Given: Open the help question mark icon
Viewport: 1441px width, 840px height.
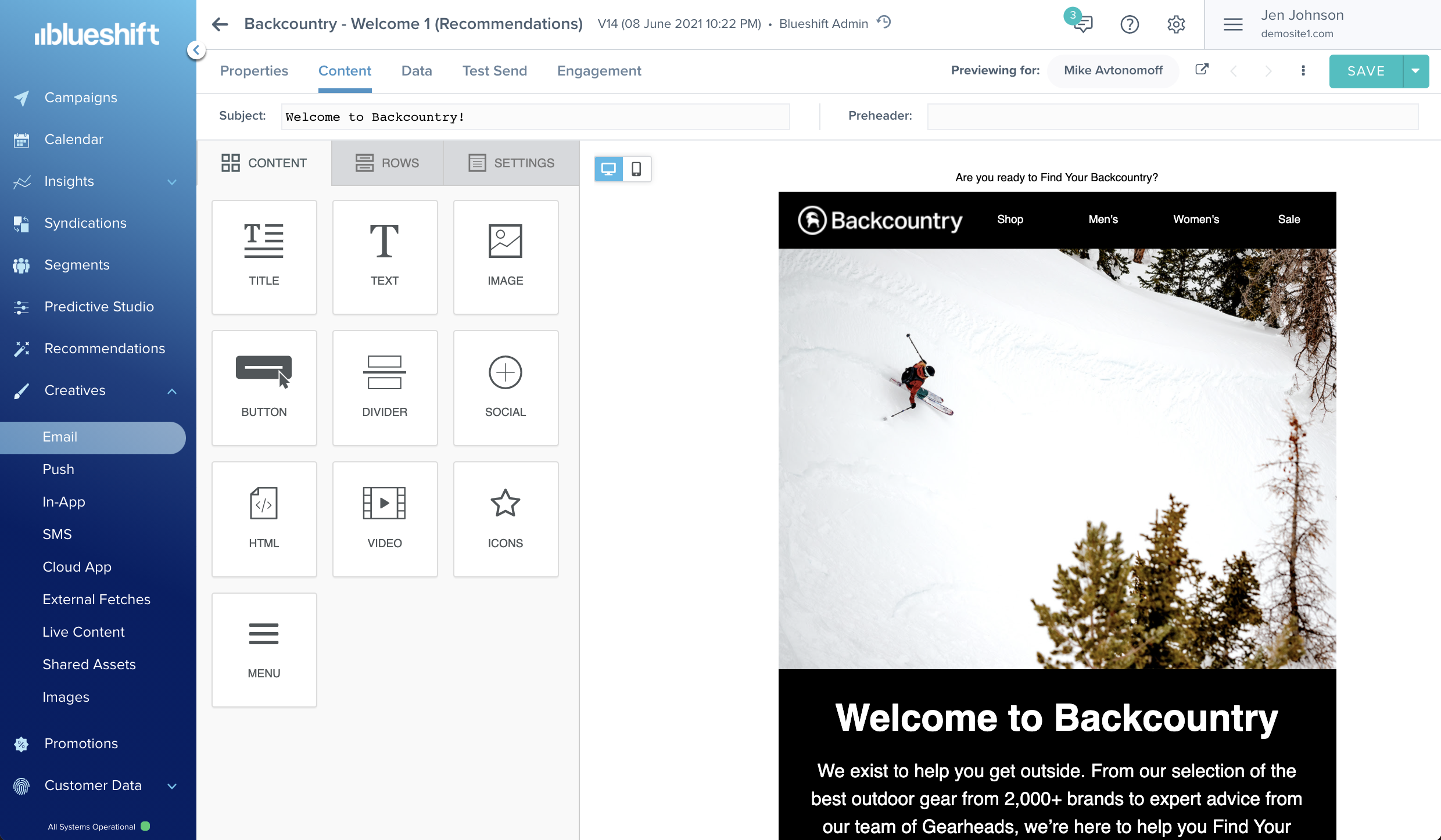Looking at the screenshot, I should pyautogui.click(x=1130, y=24).
